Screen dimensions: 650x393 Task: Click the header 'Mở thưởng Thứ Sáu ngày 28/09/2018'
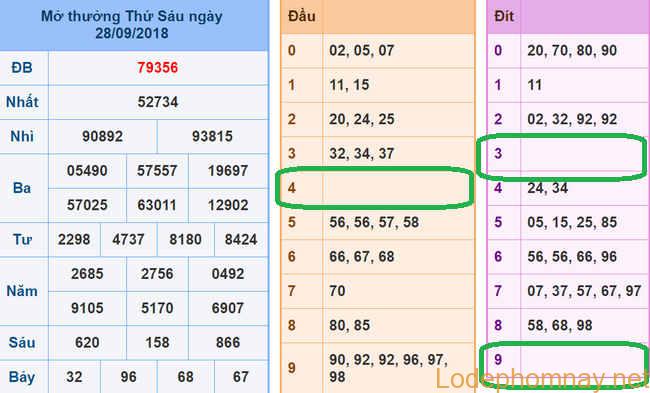pyautogui.click(x=132, y=24)
